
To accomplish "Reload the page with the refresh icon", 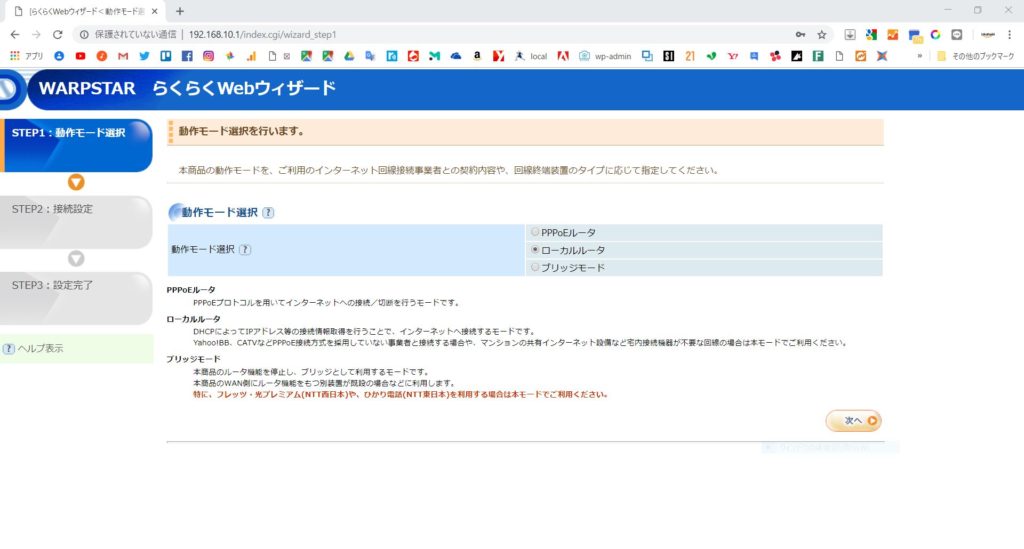I will pyautogui.click(x=57, y=34).
